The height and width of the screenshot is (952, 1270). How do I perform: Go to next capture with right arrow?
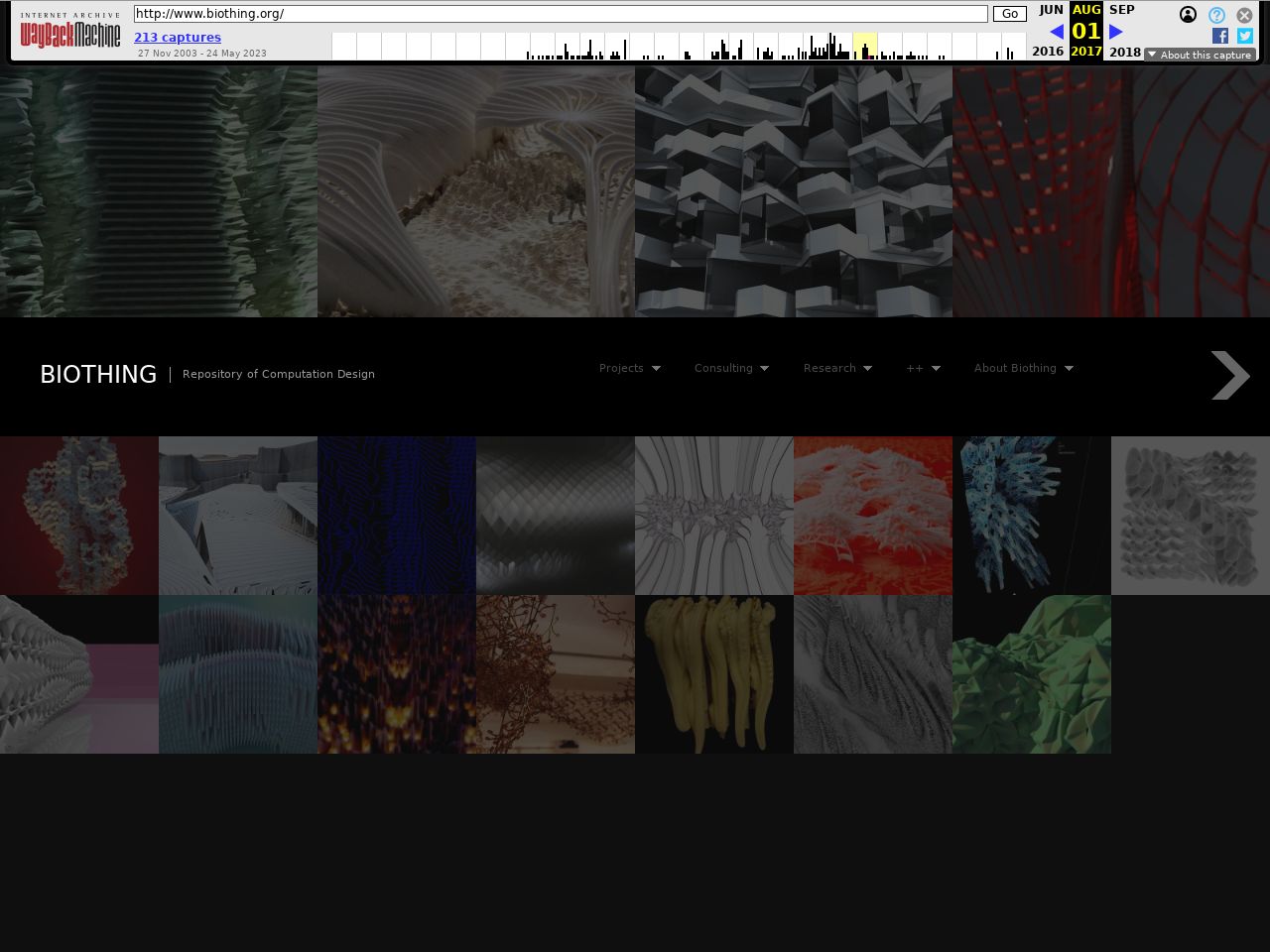pos(1116,32)
